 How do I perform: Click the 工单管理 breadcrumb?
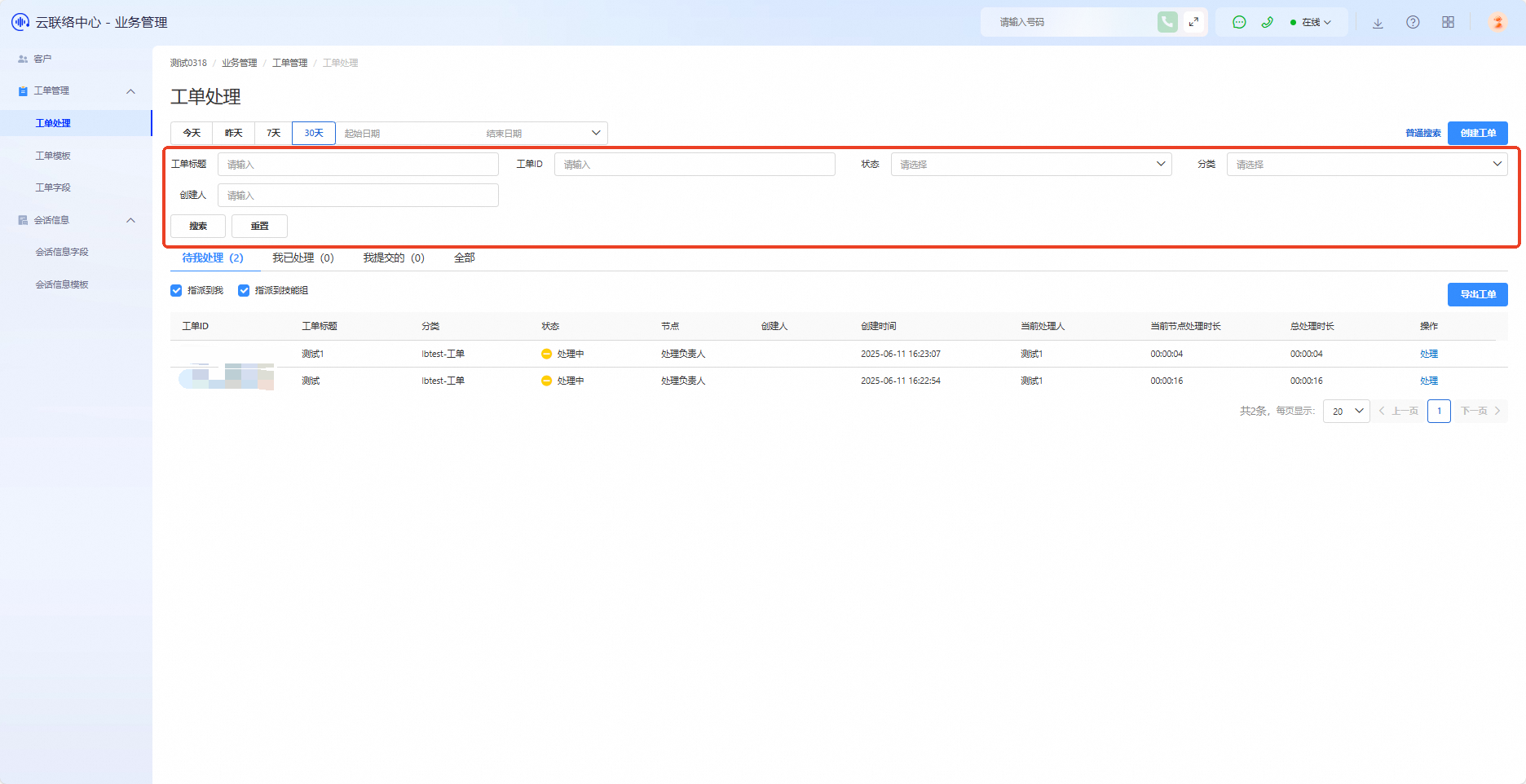point(290,63)
